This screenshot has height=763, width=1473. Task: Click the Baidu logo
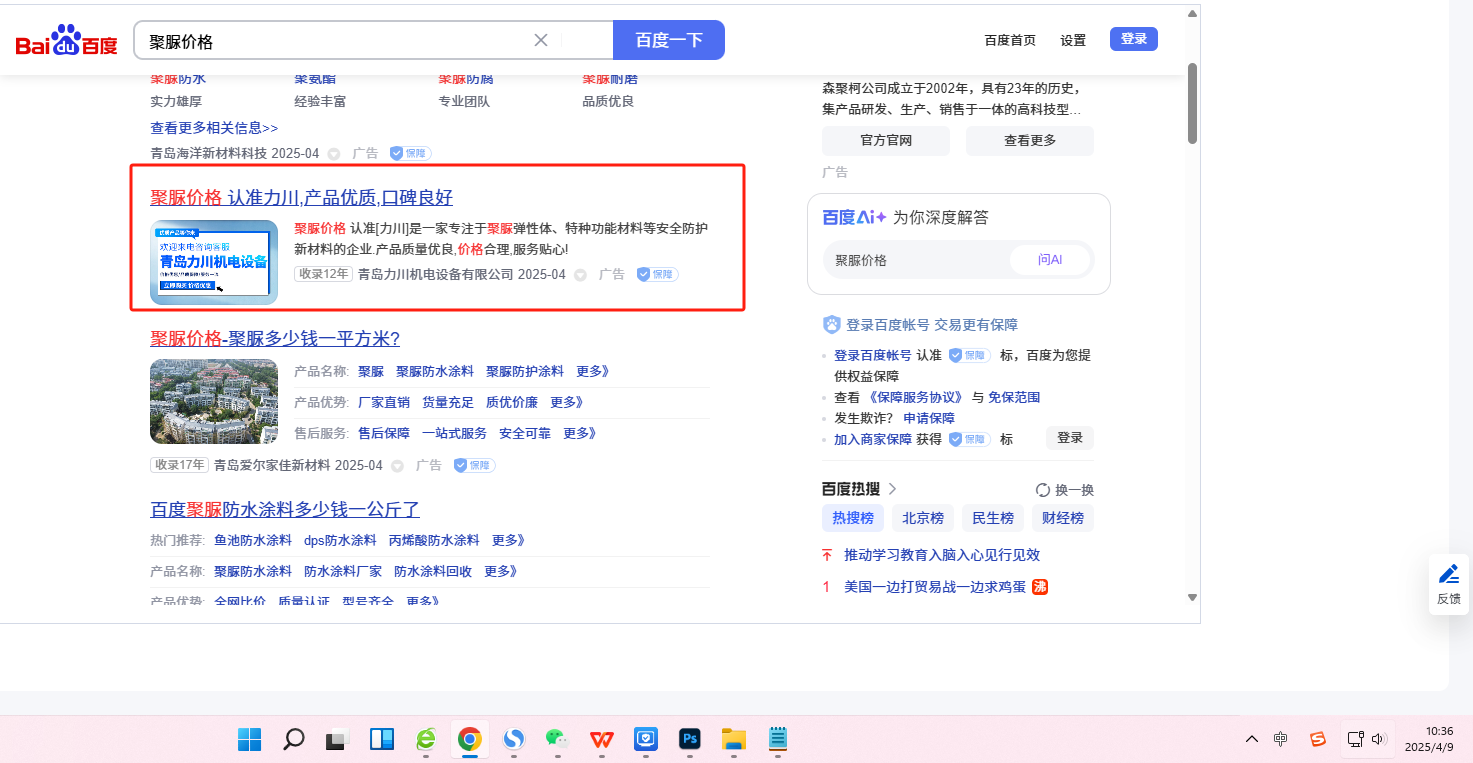(66, 41)
